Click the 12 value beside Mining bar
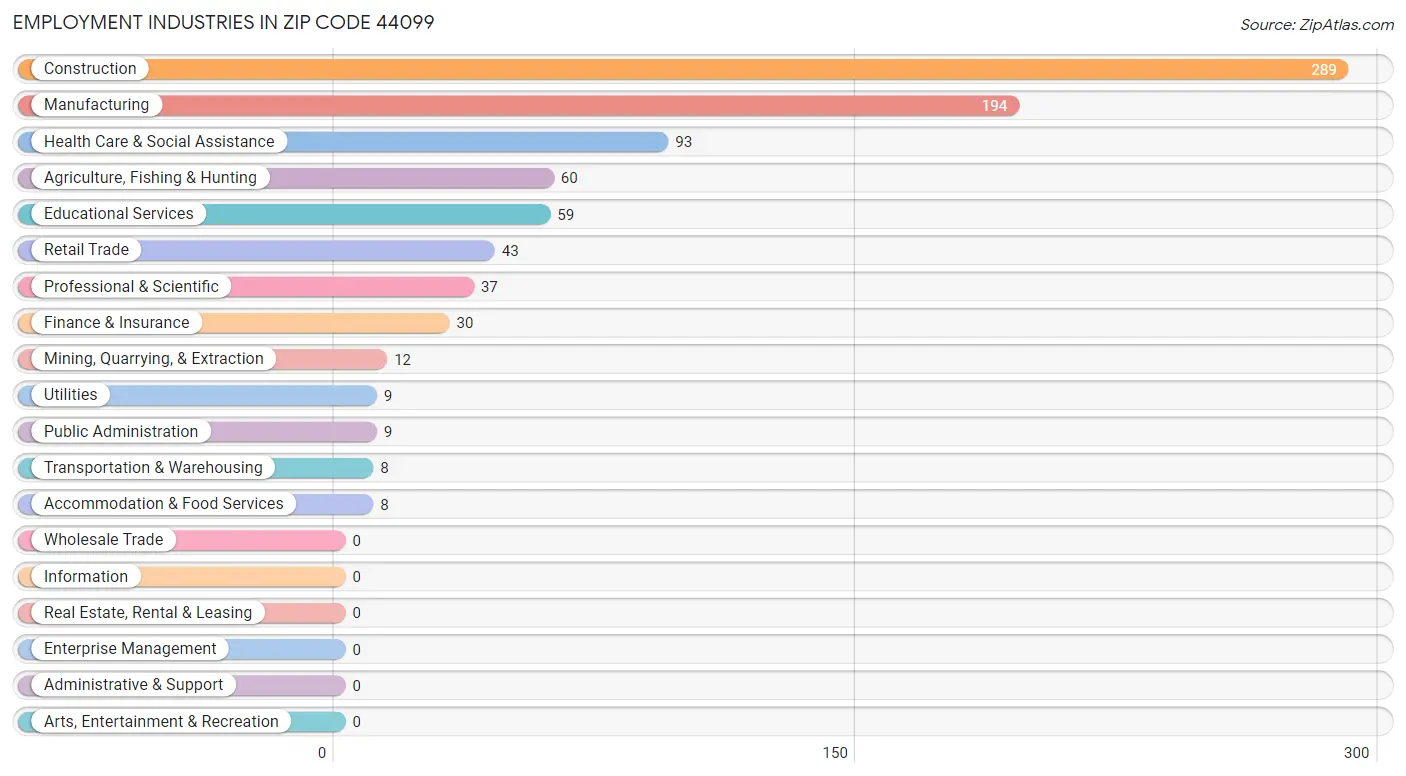This screenshot has height=776, width=1406. pyautogui.click(x=402, y=360)
